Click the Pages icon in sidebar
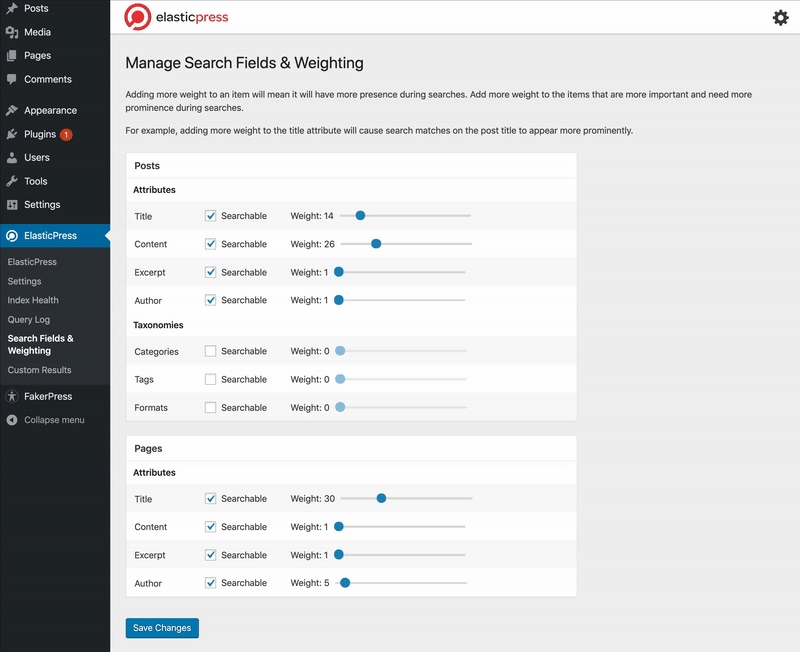This screenshot has height=652, width=800. pyautogui.click(x=12, y=56)
